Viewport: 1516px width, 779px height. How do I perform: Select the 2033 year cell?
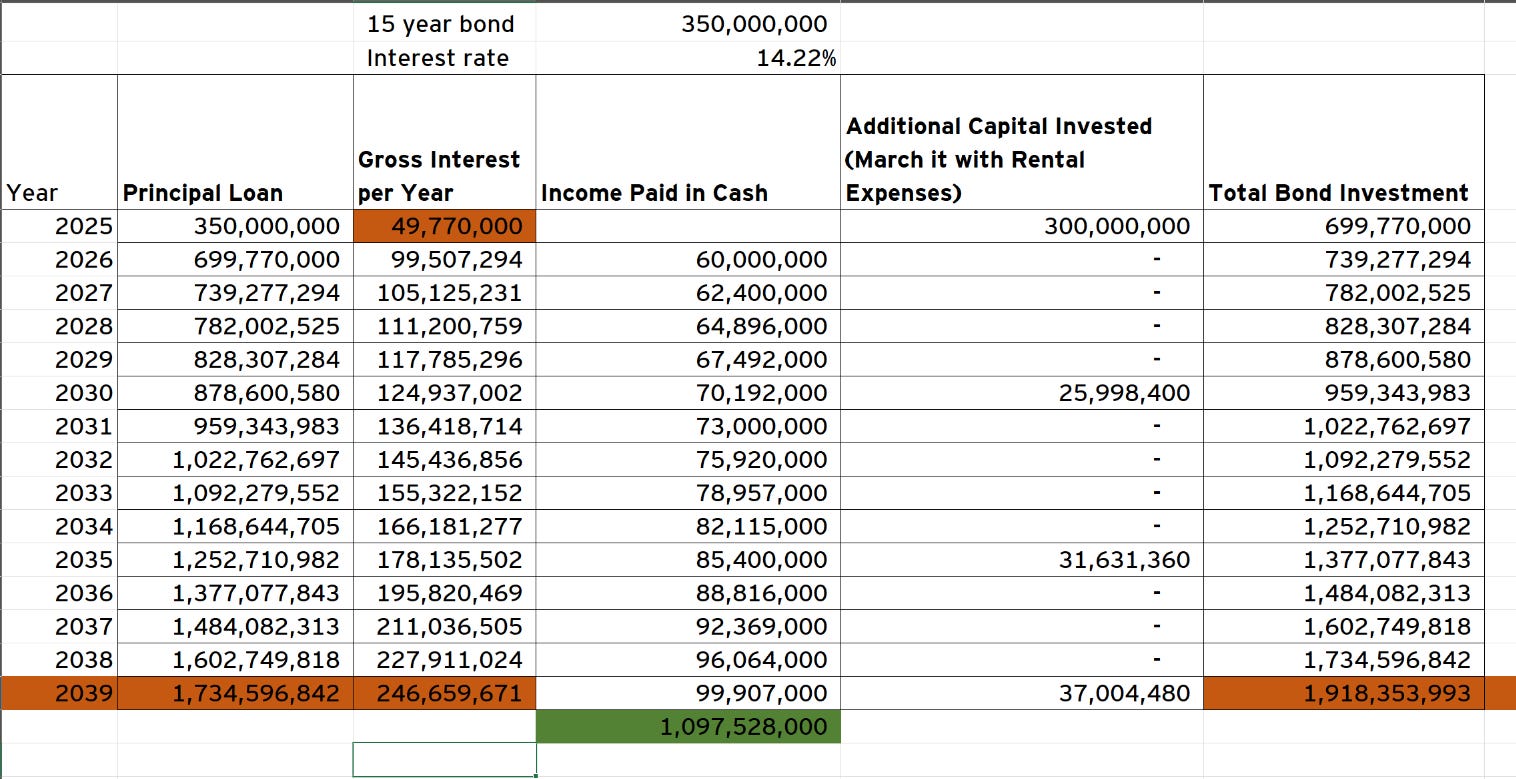coord(59,493)
